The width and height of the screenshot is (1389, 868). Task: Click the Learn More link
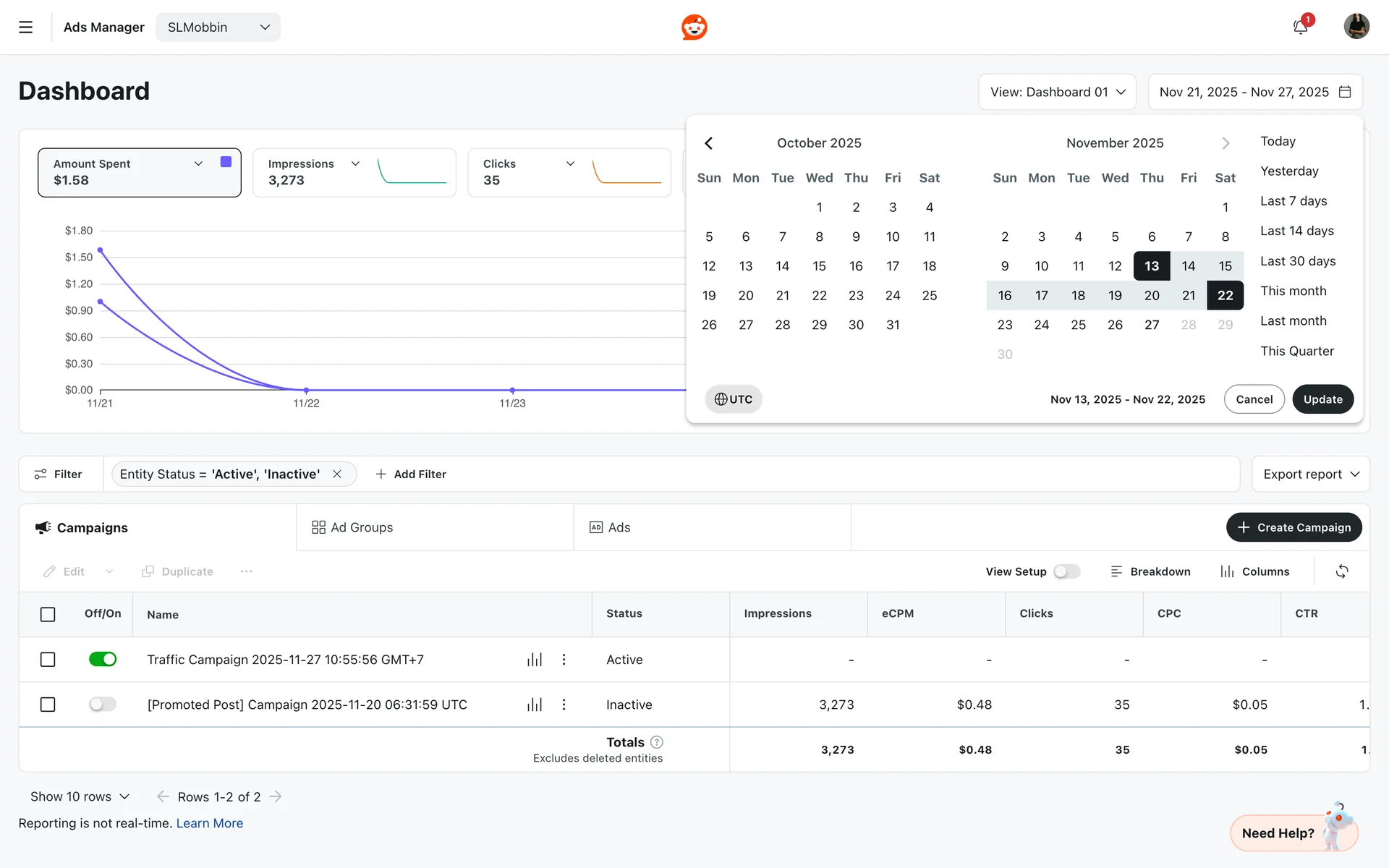pyautogui.click(x=210, y=823)
